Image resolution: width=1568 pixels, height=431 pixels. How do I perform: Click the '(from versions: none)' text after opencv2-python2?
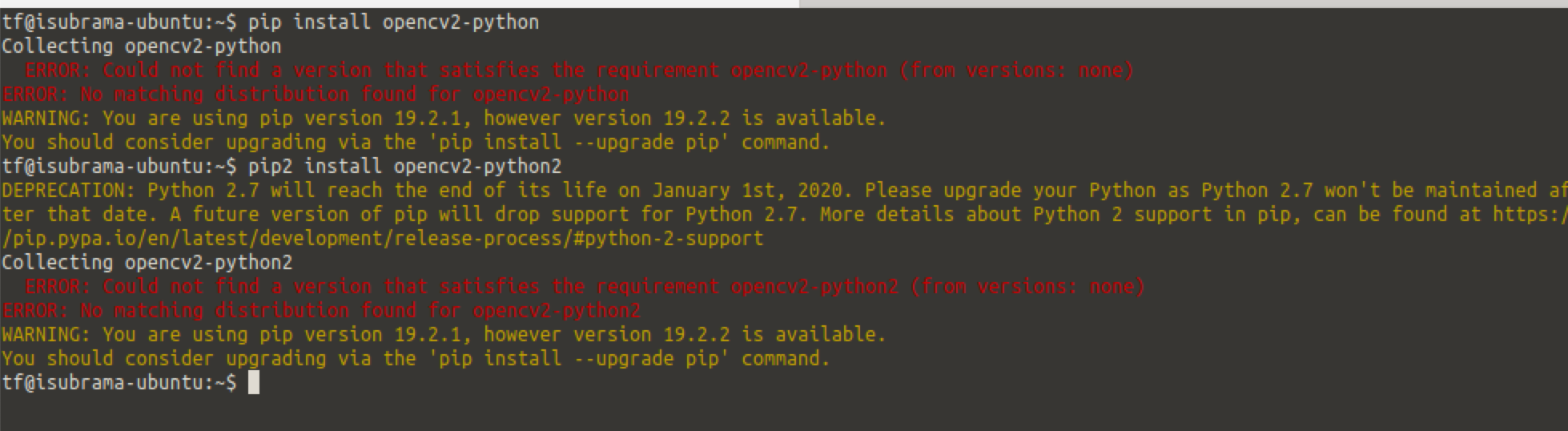point(1028,287)
